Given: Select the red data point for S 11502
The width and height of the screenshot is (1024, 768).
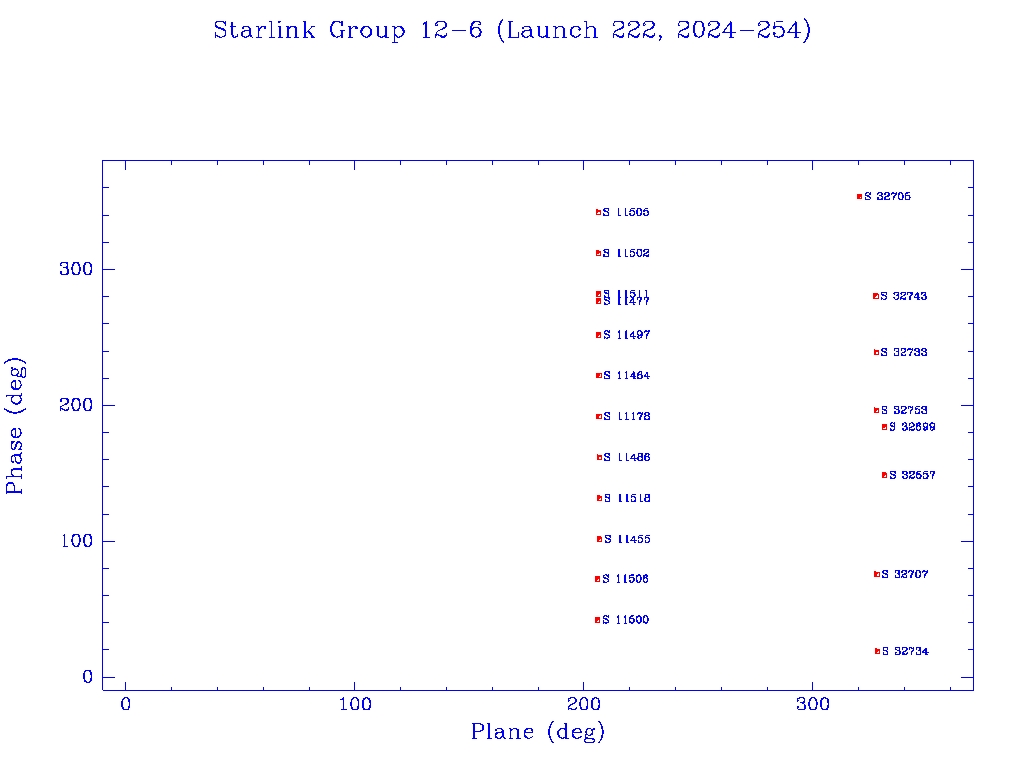Looking at the screenshot, I should (598, 253).
